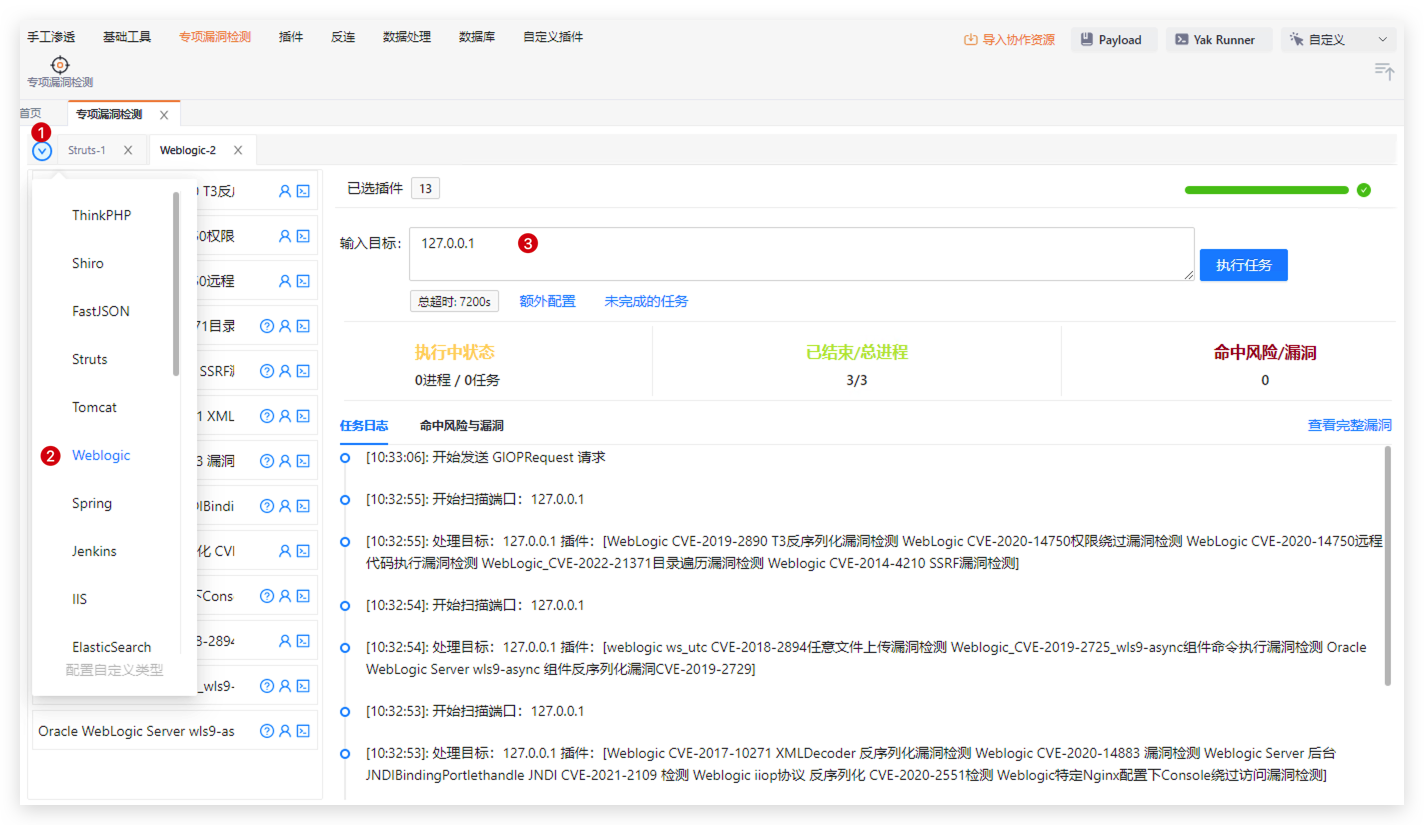Open the 查看完整漏洞 link
Screen dimensions: 1424x825
tap(1349, 426)
